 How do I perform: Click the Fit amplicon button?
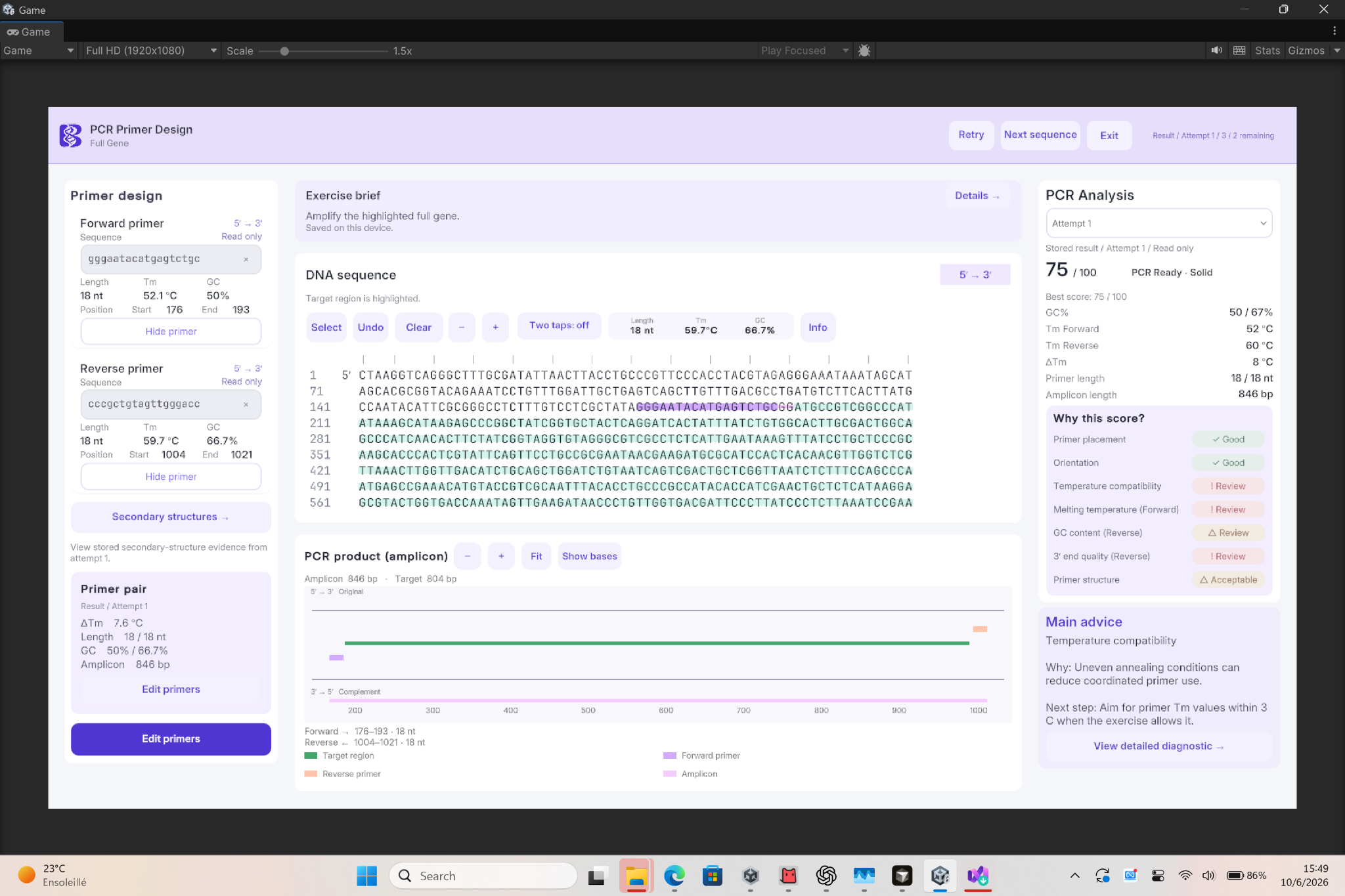536,556
